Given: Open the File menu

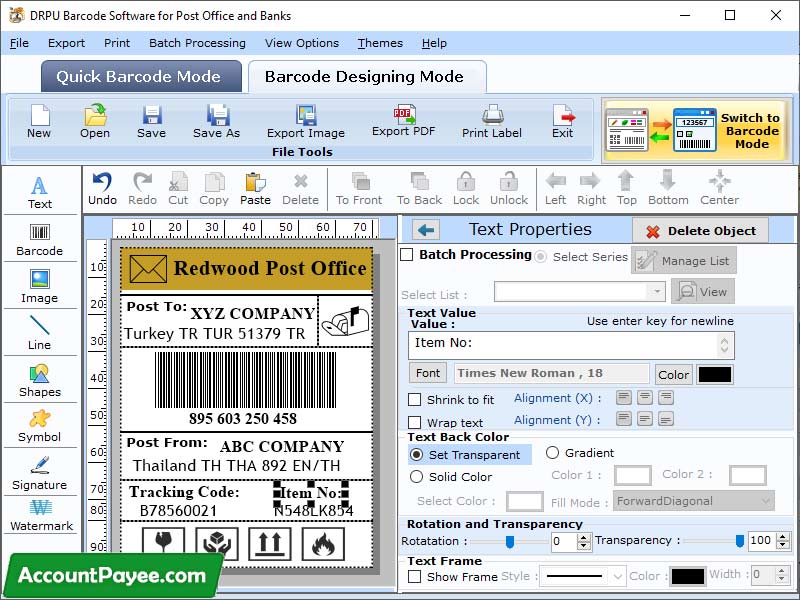Looking at the screenshot, I should (19, 43).
